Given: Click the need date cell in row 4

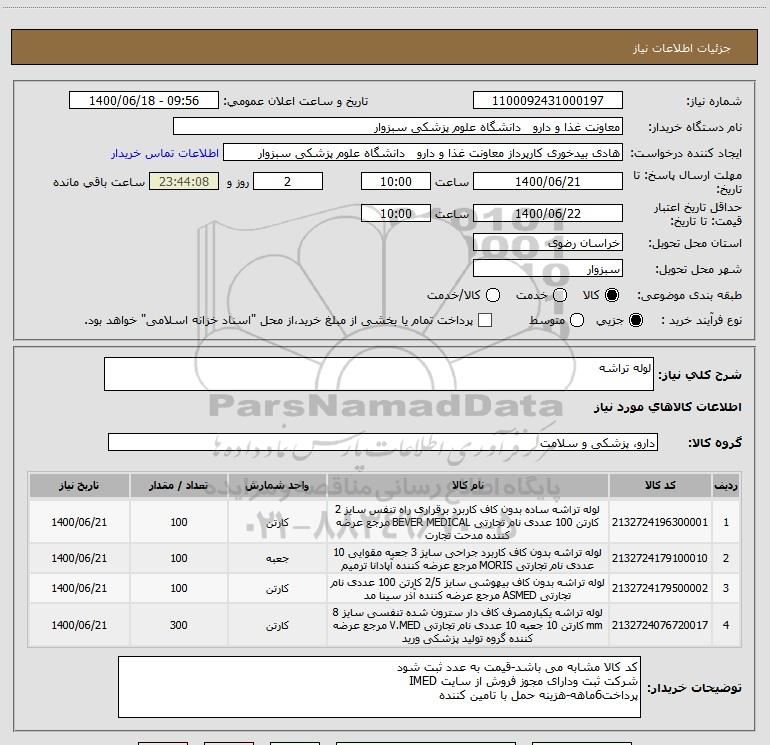Looking at the screenshot, I should (x=79, y=625).
